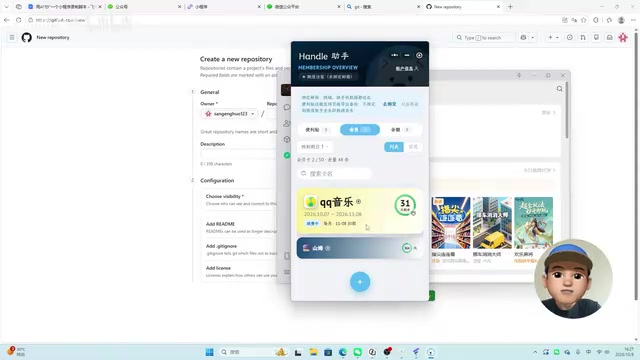
Task: Click the Handle 助手 search card name field
Action: coord(334,173)
